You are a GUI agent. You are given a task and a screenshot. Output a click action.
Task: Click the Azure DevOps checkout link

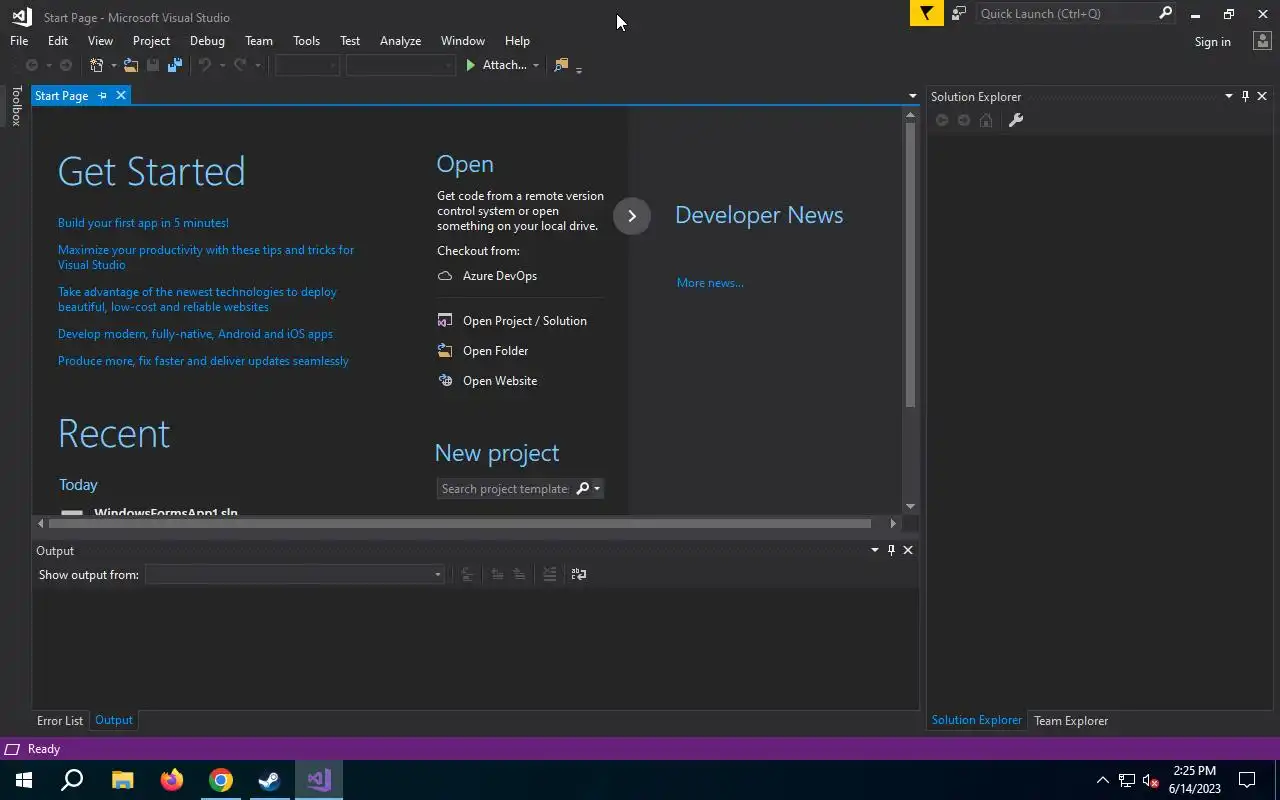[x=500, y=276]
